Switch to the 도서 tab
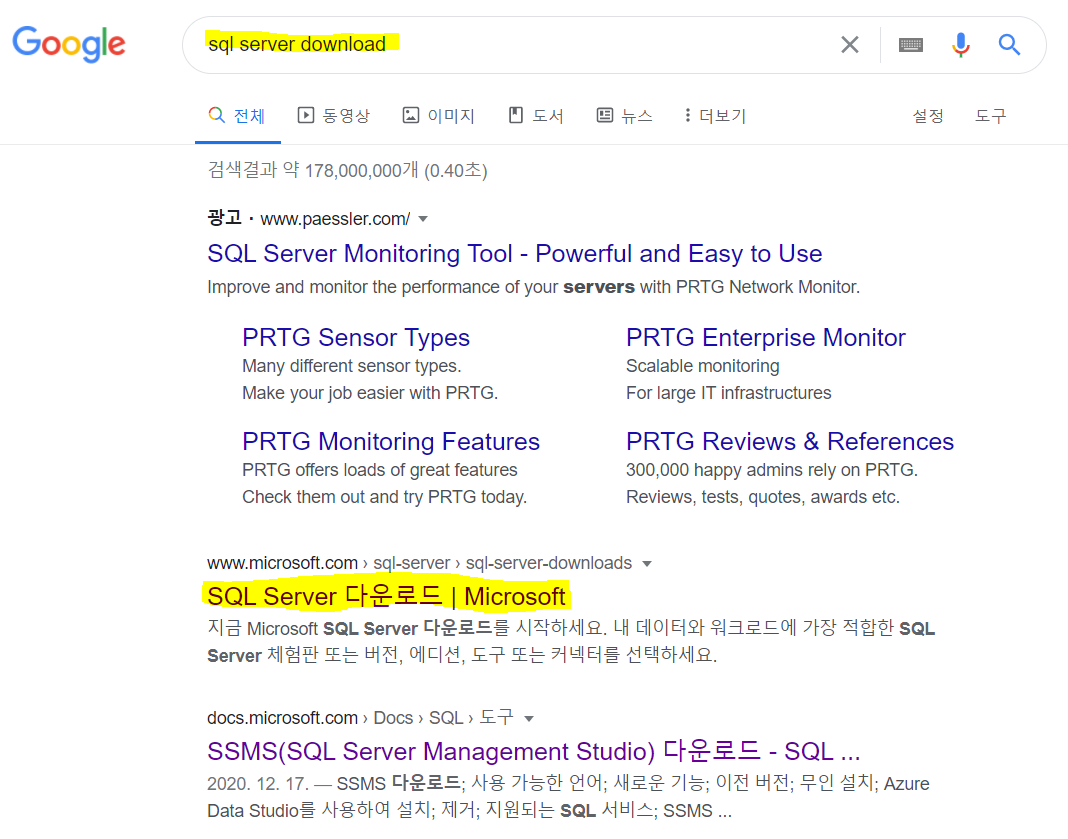 click(536, 116)
